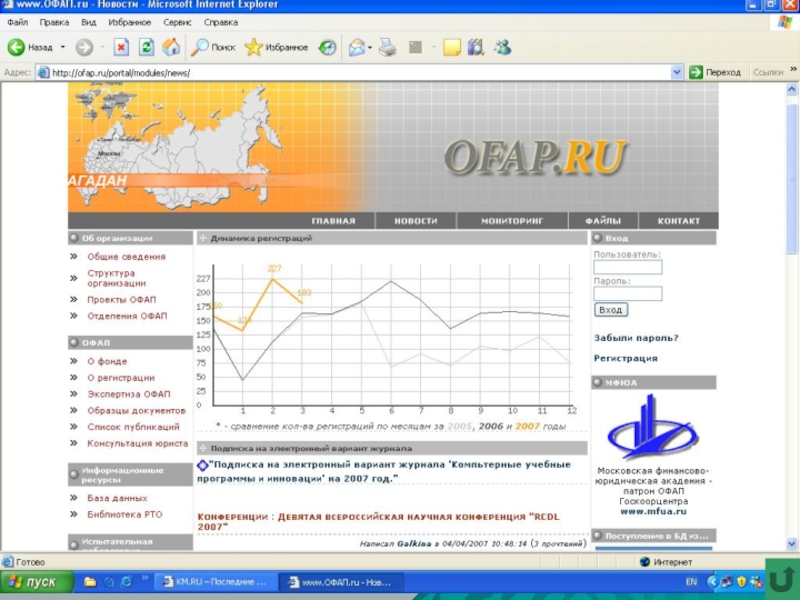
Task: Go to Home page icon
Action: pyautogui.click(x=171, y=47)
